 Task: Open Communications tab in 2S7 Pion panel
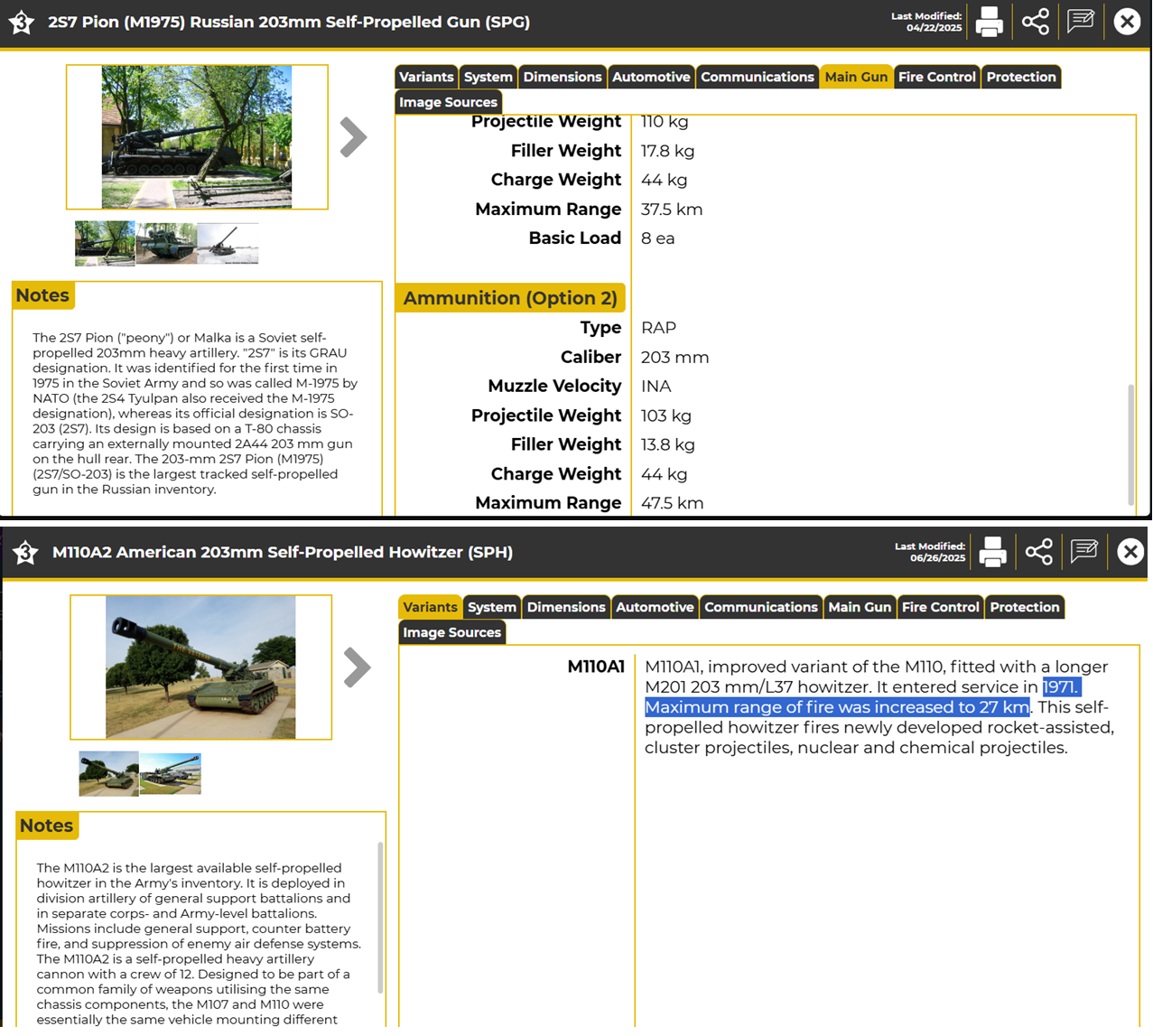pyautogui.click(x=758, y=77)
